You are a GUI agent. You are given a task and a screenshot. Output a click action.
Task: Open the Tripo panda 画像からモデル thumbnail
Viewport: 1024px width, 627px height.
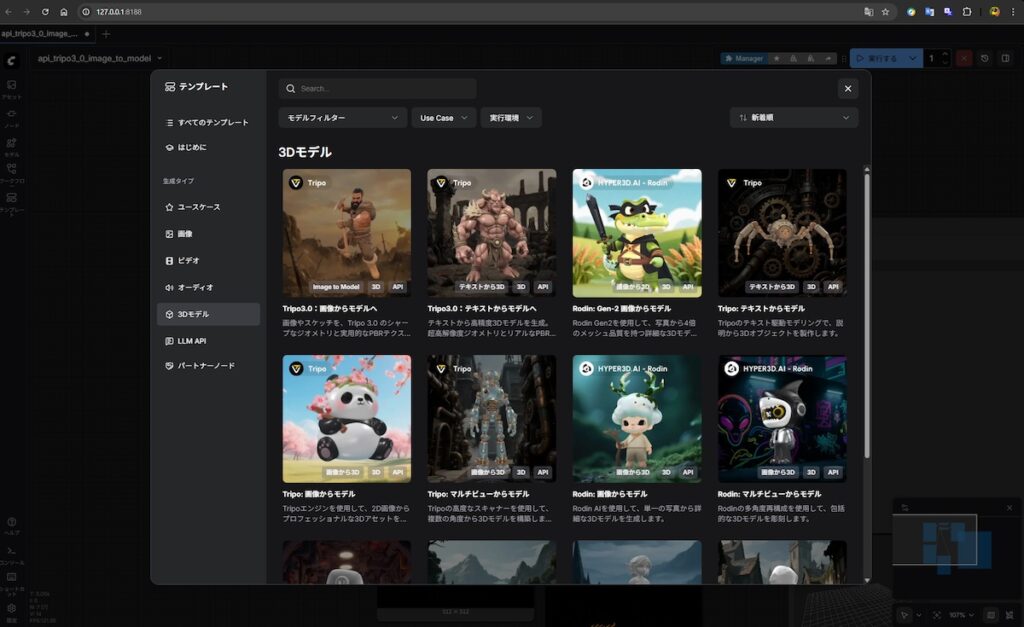(346, 419)
